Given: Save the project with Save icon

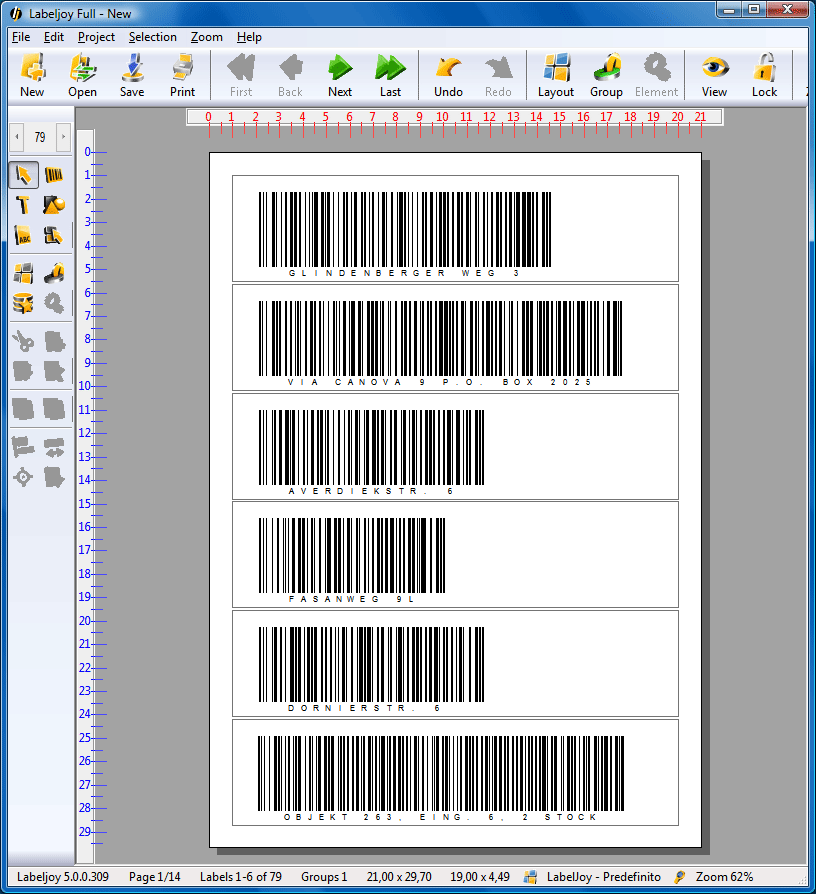Looking at the screenshot, I should click(x=132, y=75).
